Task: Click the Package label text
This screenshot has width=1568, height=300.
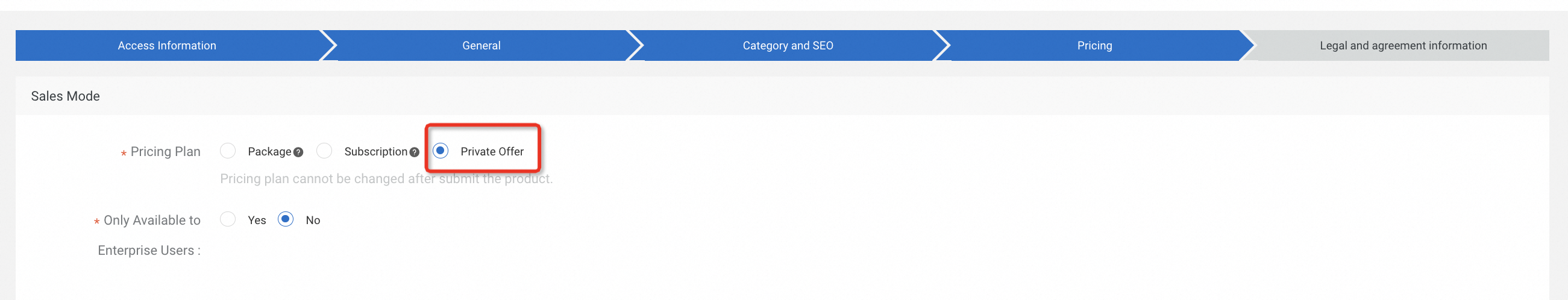Action: pyautogui.click(x=269, y=152)
